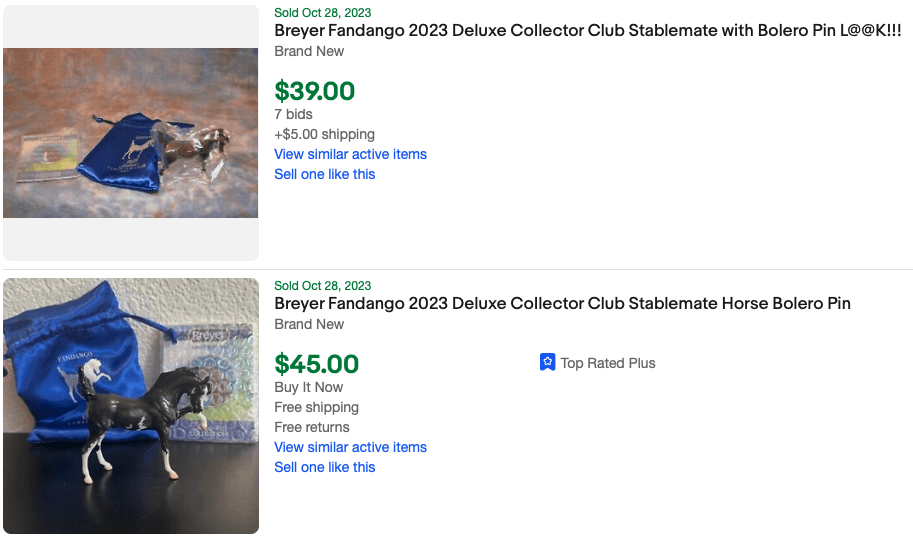This screenshot has width=913, height=540.
Task: Click Sell one like this under $45.00 listing
Action: click(325, 467)
